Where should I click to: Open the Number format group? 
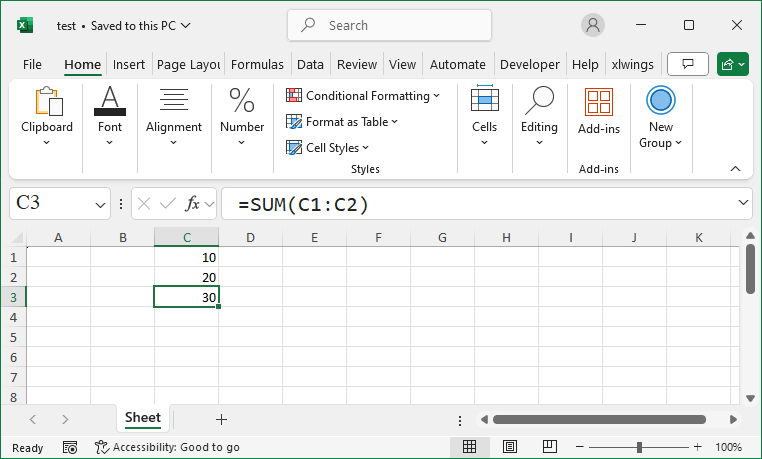coord(242,117)
